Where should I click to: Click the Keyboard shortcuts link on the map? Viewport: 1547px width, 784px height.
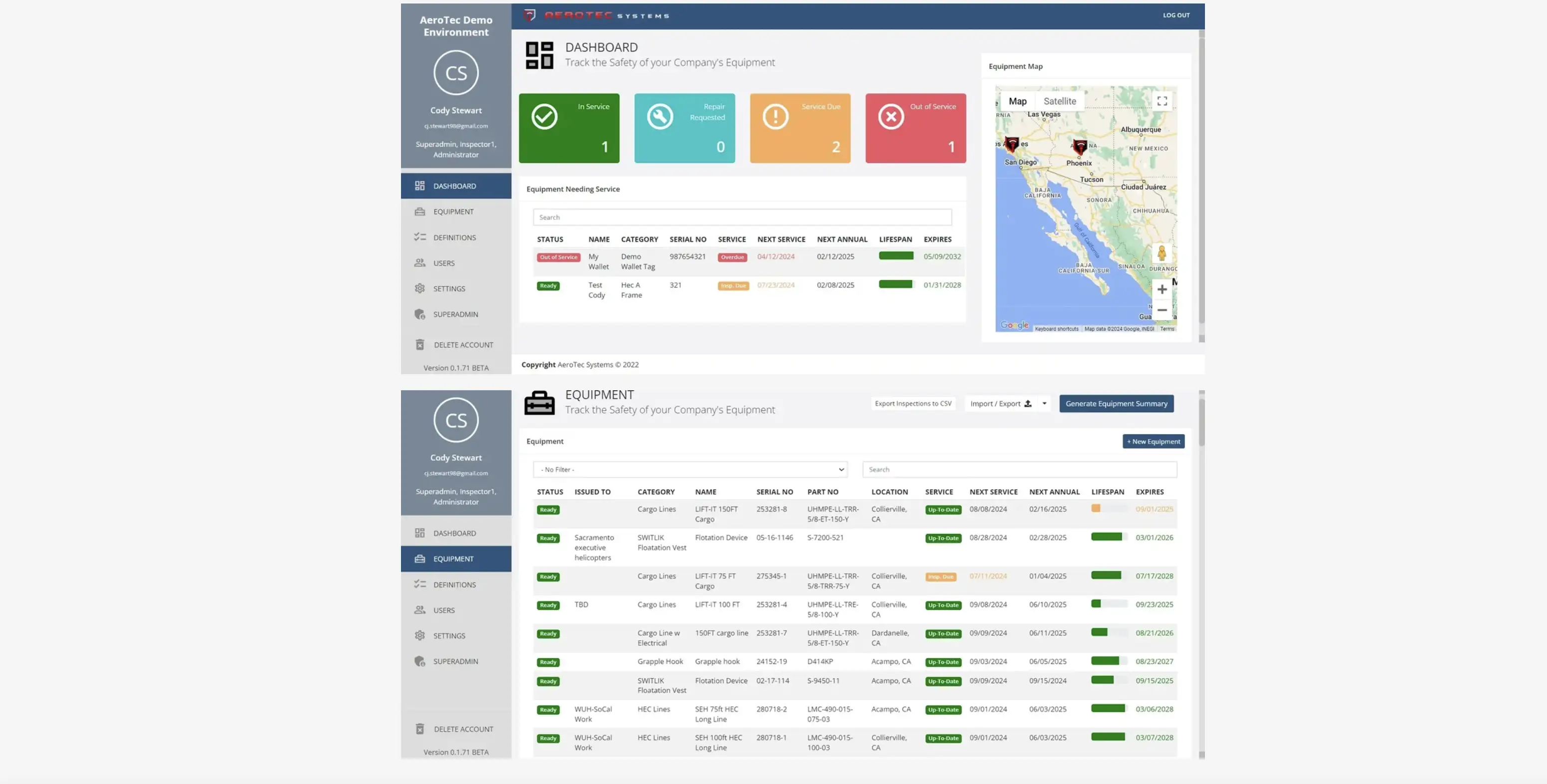(x=1056, y=329)
